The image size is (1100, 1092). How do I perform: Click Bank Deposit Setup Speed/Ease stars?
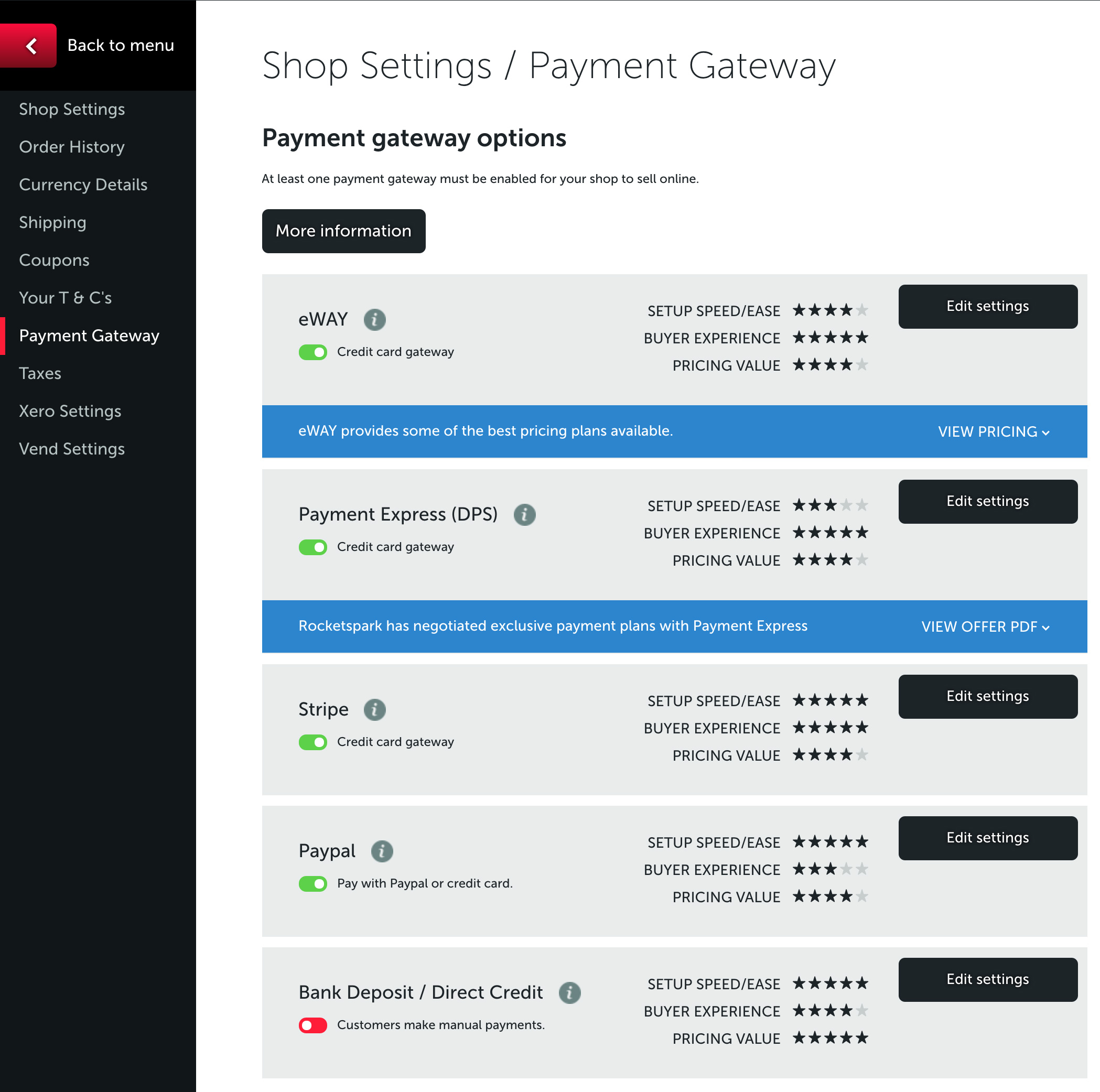pos(831,984)
